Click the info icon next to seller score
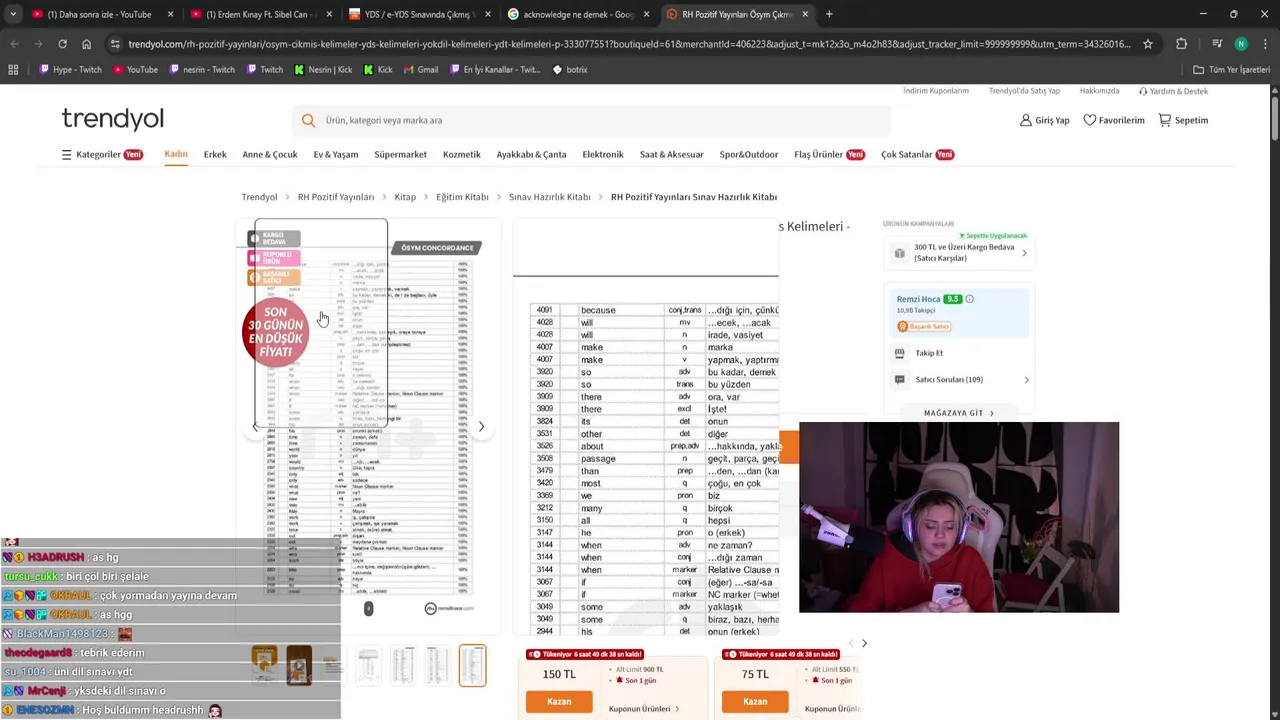The height and width of the screenshot is (720, 1280). pos(969,299)
